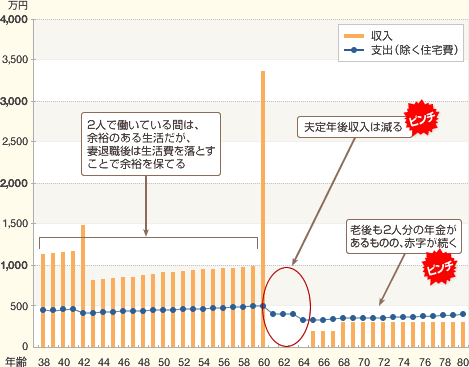Image resolution: width=469 pixels, height=367 pixels.
Task: Click the expense data point at age 38
Action: tap(43, 310)
